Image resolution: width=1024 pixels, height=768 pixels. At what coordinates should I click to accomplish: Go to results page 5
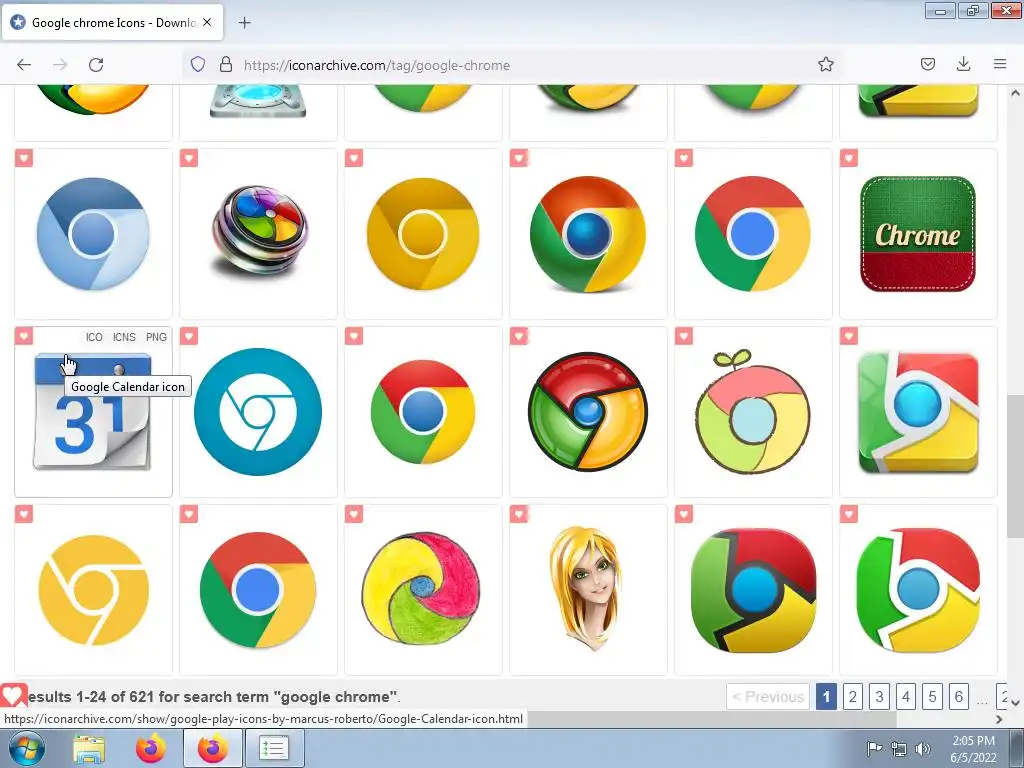point(933,697)
